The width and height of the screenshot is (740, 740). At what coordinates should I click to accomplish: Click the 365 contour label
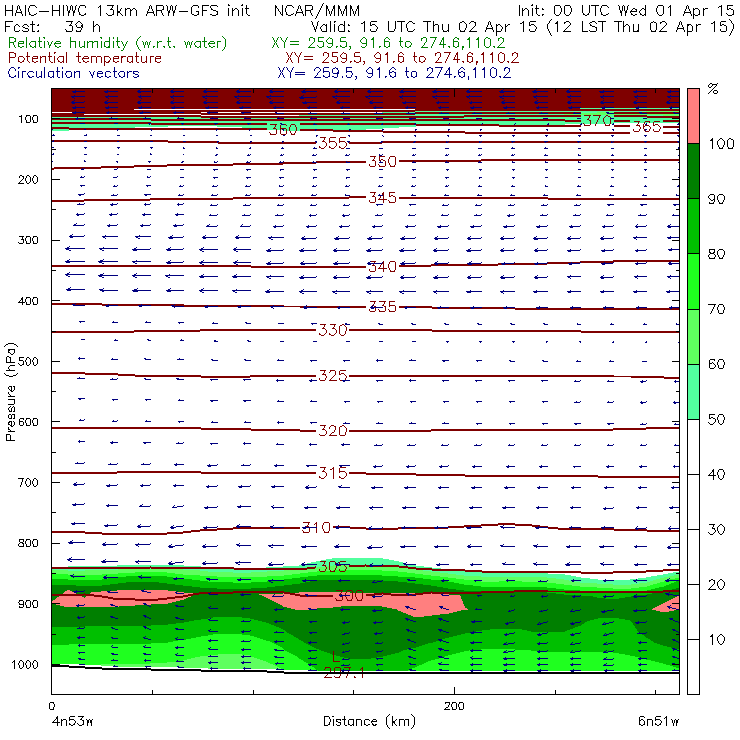pyautogui.click(x=647, y=126)
